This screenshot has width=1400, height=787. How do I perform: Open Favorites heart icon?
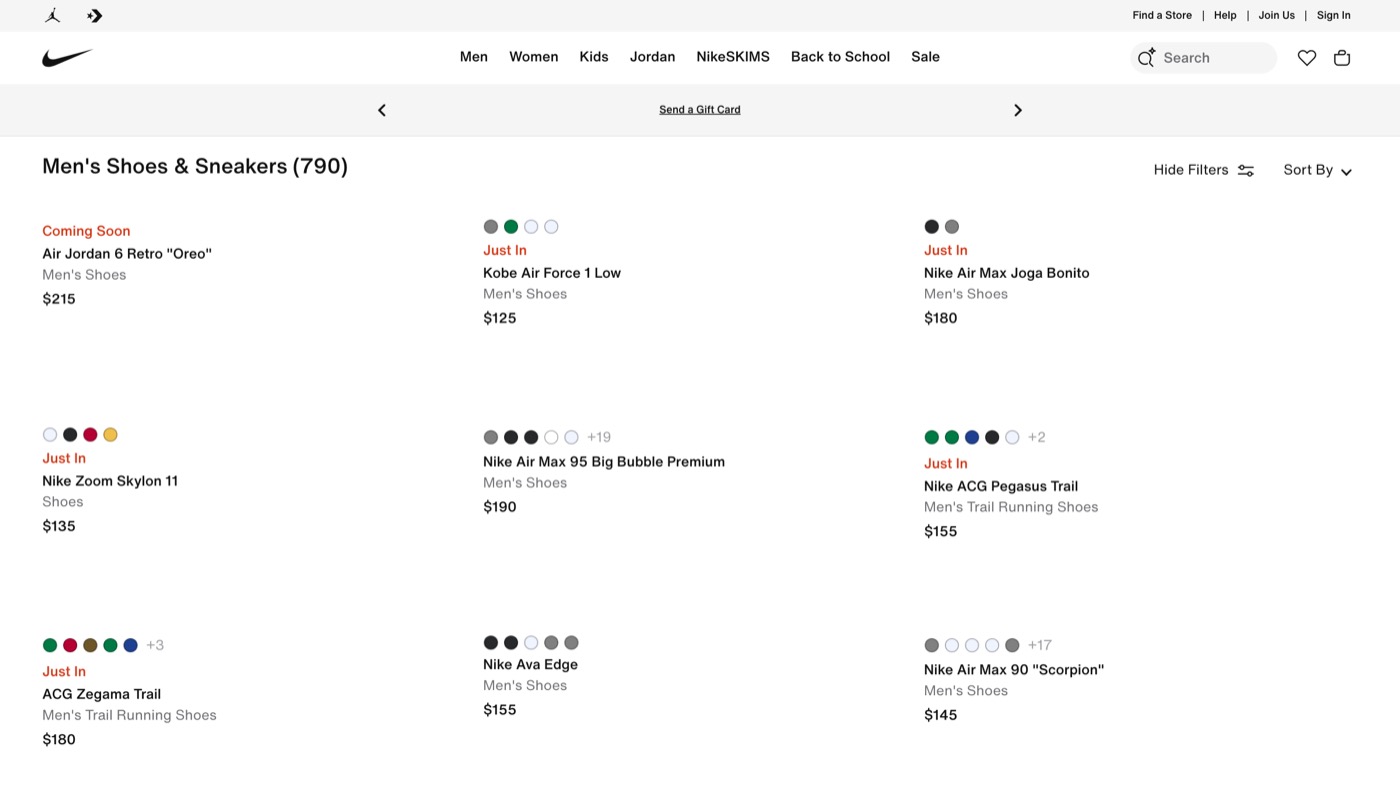(x=1307, y=58)
